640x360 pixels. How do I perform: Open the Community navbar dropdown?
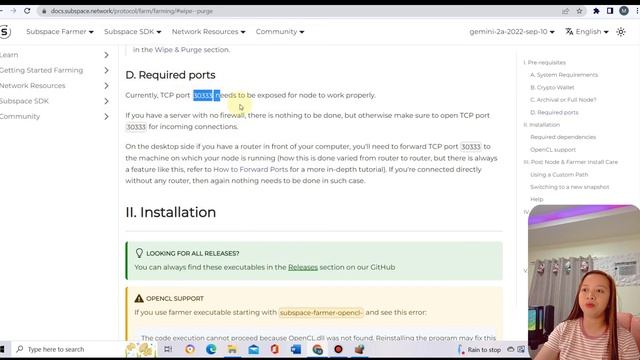pyautogui.click(x=280, y=31)
